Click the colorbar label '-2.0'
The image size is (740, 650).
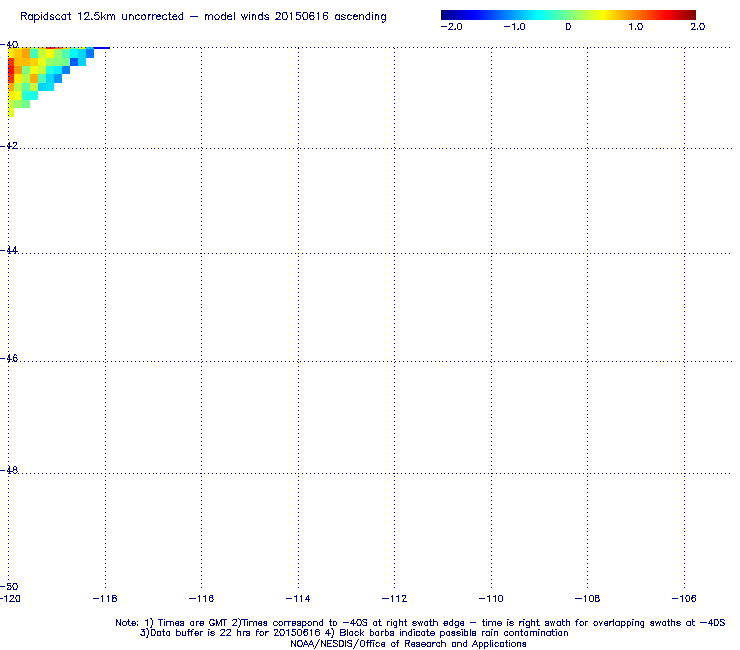[x=451, y=27]
